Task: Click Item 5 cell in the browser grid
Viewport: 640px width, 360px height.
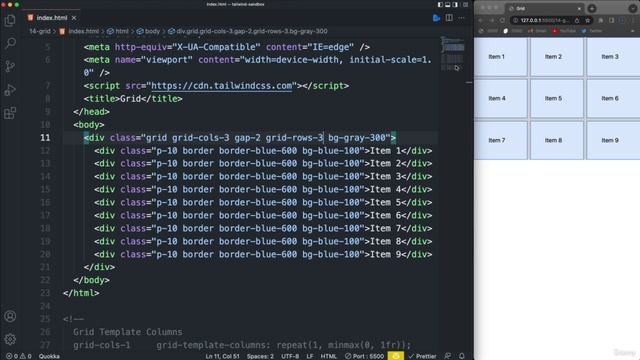Action: click(x=557, y=98)
